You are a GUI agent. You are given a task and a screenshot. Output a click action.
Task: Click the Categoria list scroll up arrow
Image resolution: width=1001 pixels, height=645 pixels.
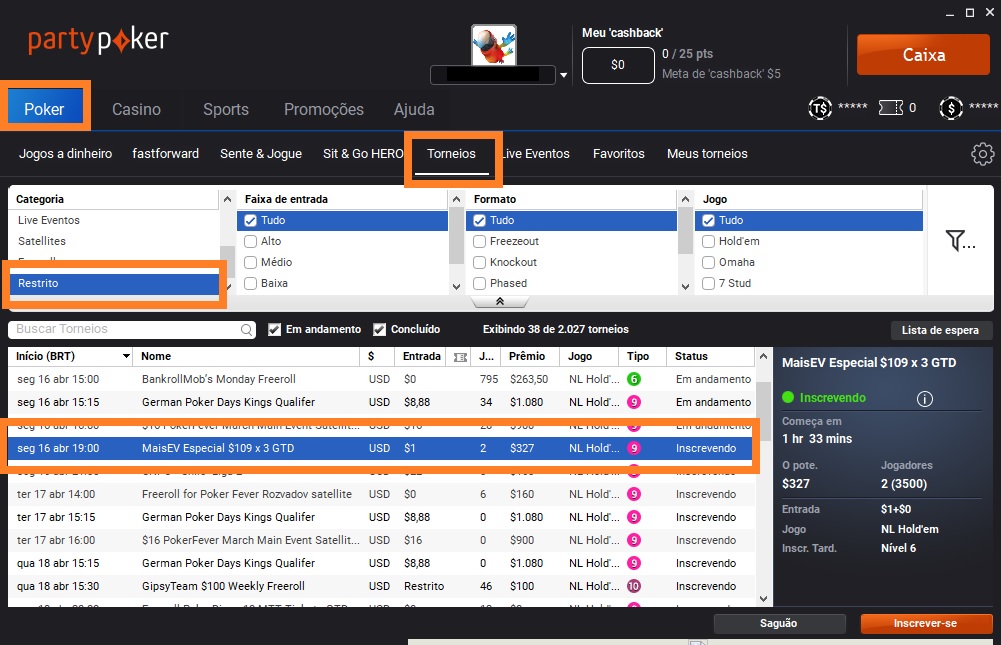227,199
